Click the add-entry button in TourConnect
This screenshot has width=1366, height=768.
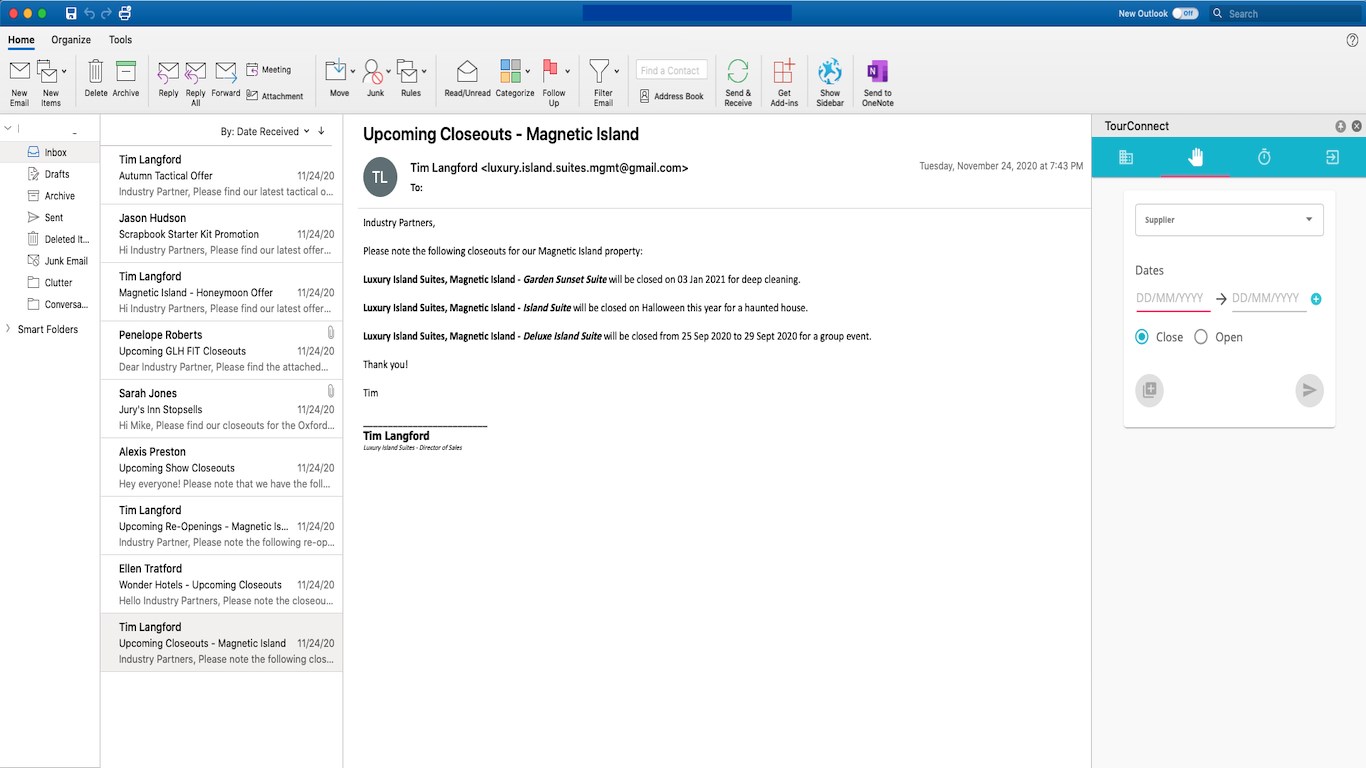pos(1150,390)
